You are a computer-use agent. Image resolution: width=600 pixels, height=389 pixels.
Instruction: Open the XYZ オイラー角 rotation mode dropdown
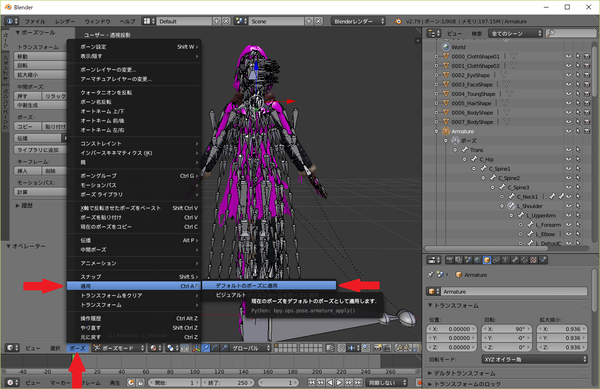(x=534, y=359)
